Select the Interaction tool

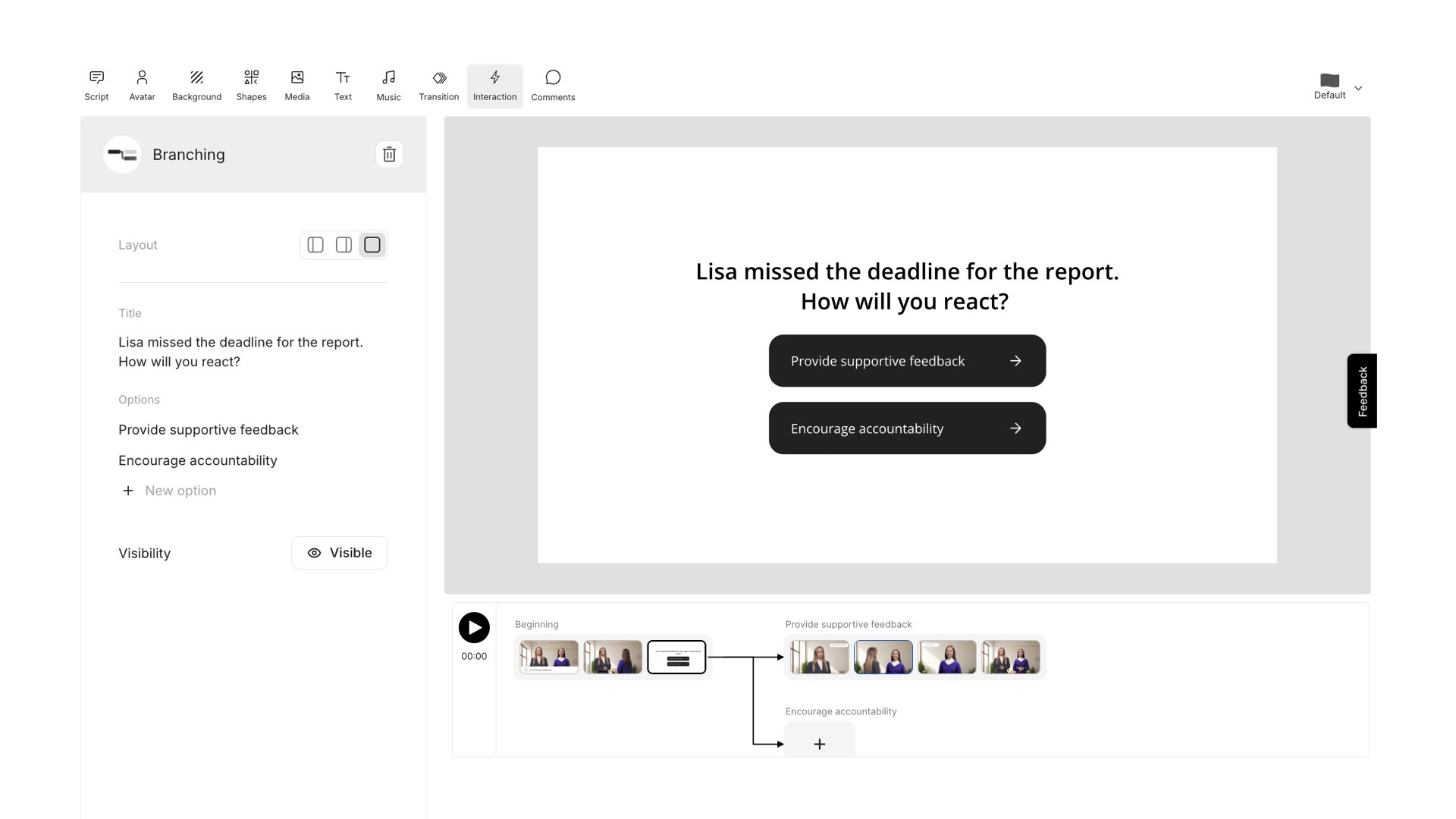[x=495, y=86]
